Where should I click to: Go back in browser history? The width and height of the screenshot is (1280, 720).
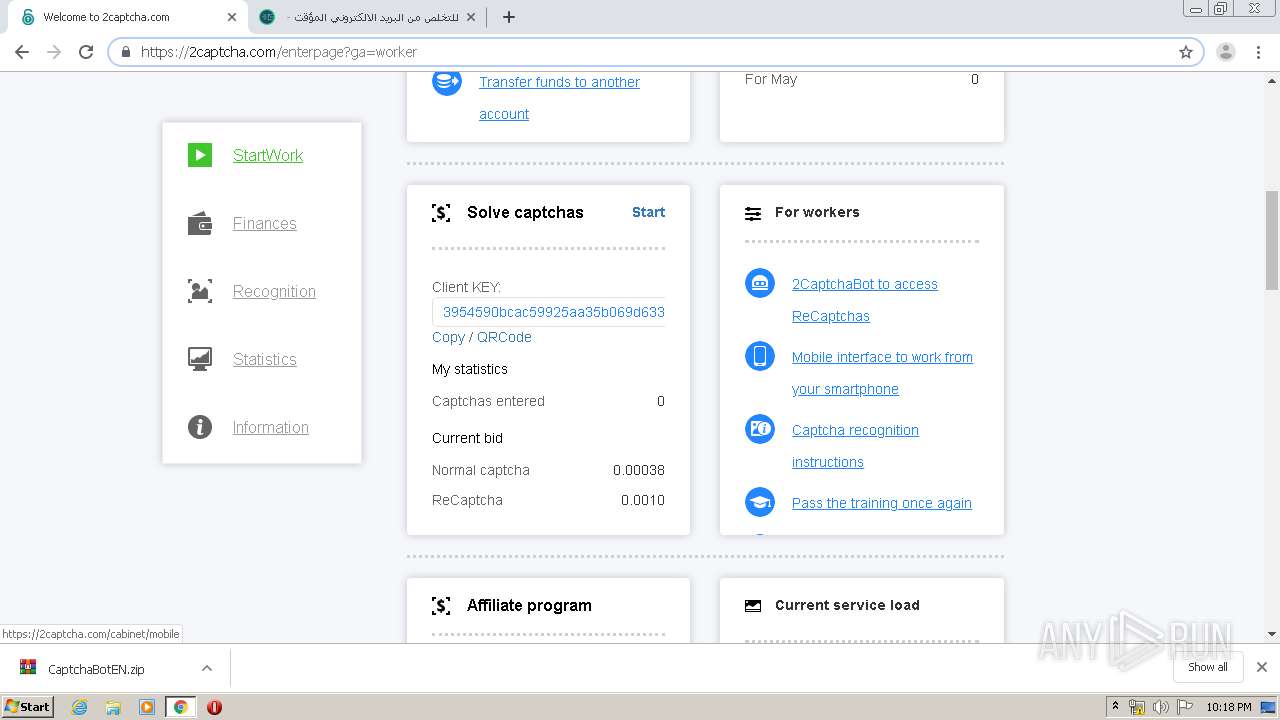22,52
